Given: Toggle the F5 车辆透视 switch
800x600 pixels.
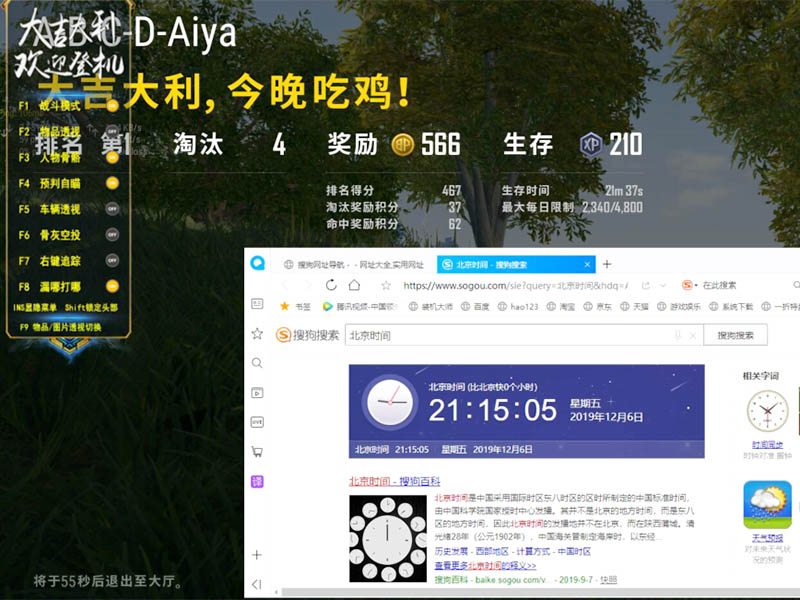Looking at the screenshot, I should point(112,209).
